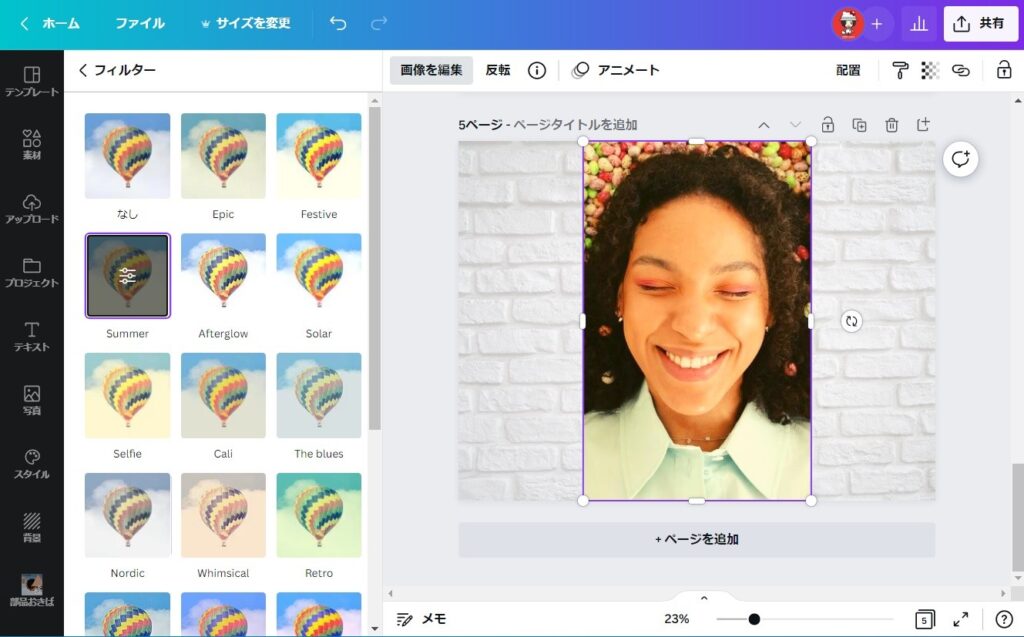The image size is (1024, 637).
Task: Open the analytics chart icon
Action: coord(919,24)
